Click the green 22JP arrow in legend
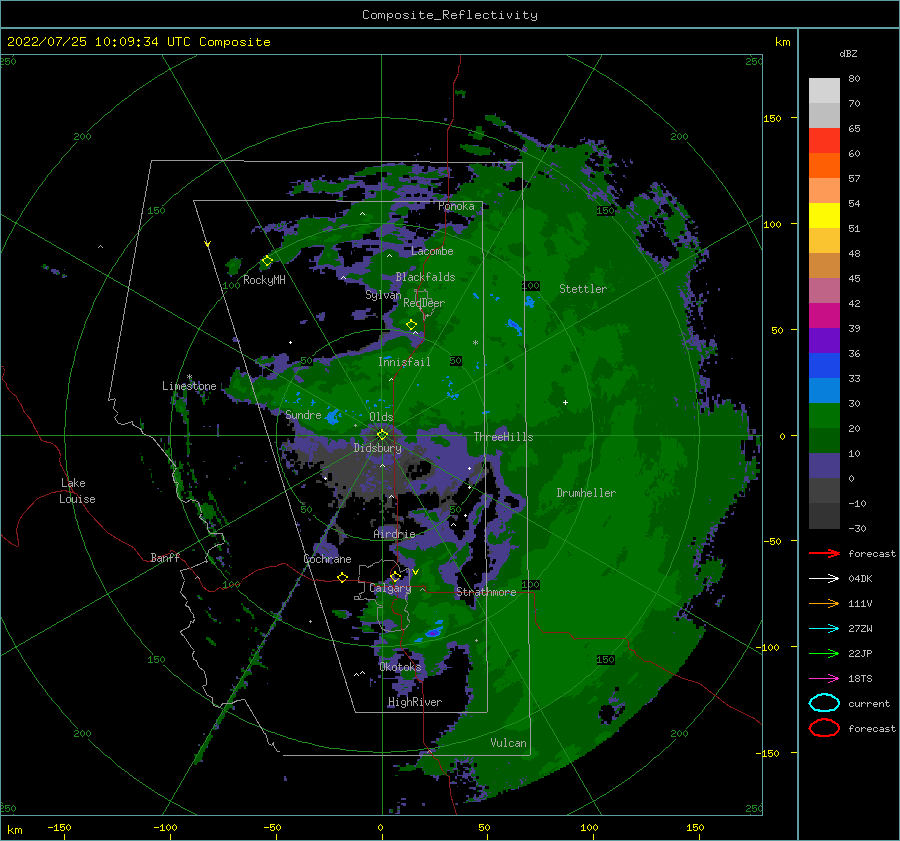900x841 pixels. pyautogui.click(x=824, y=653)
